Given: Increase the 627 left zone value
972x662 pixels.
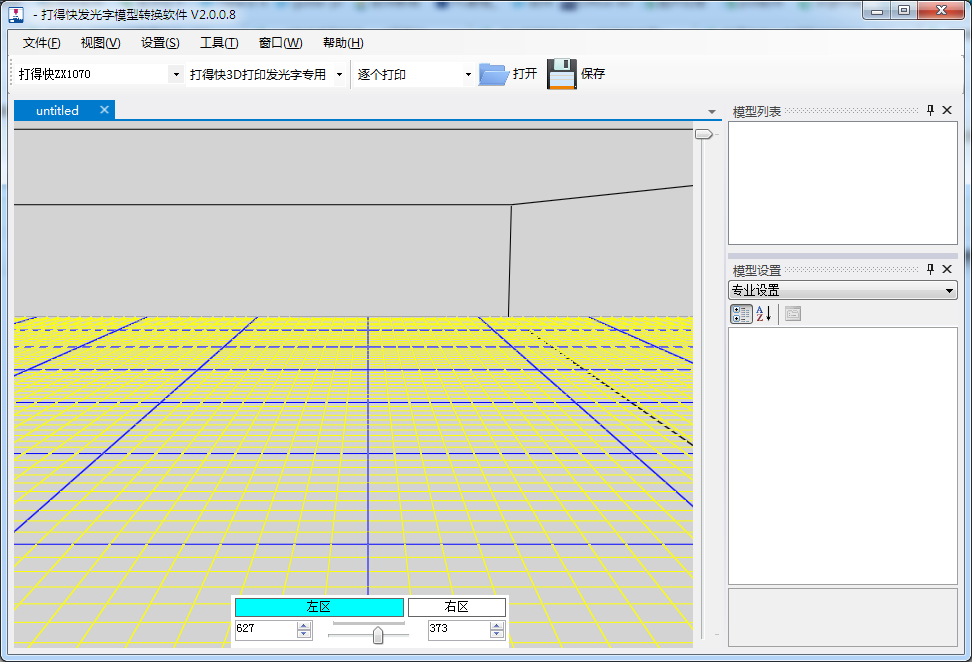Looking at the screenshot, I should click(304, 625).
